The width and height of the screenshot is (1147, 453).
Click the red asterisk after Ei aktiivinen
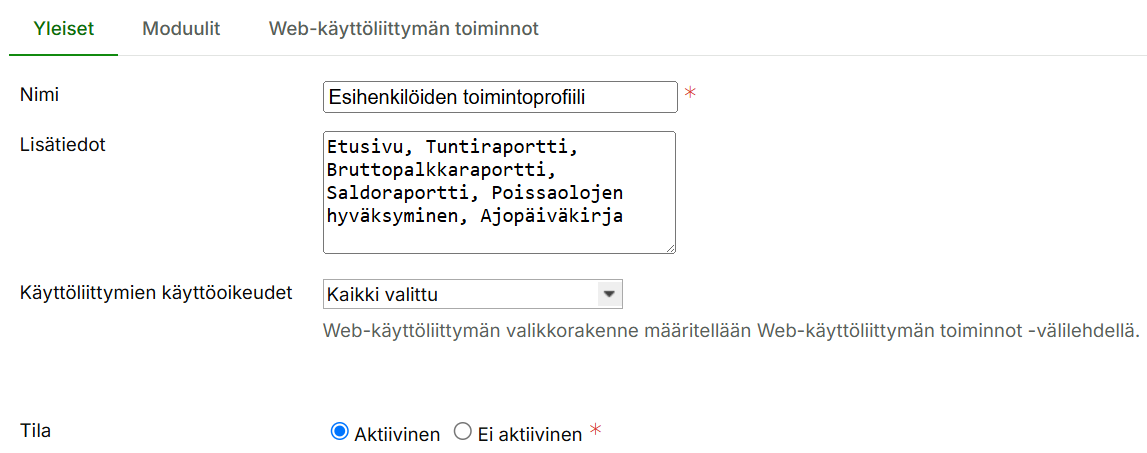tap(596, 431)
